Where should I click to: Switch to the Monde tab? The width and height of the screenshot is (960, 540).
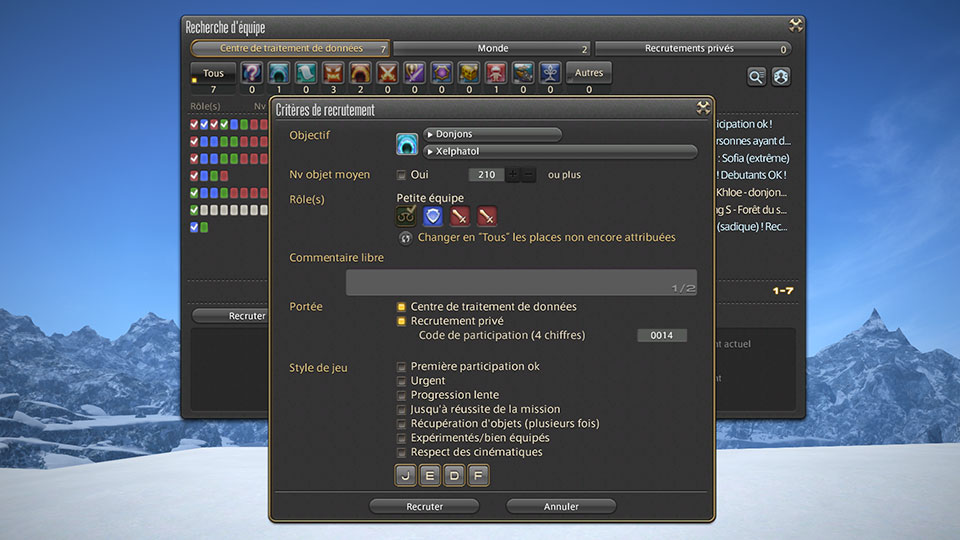pyautogui.click(x=492, y=48)
